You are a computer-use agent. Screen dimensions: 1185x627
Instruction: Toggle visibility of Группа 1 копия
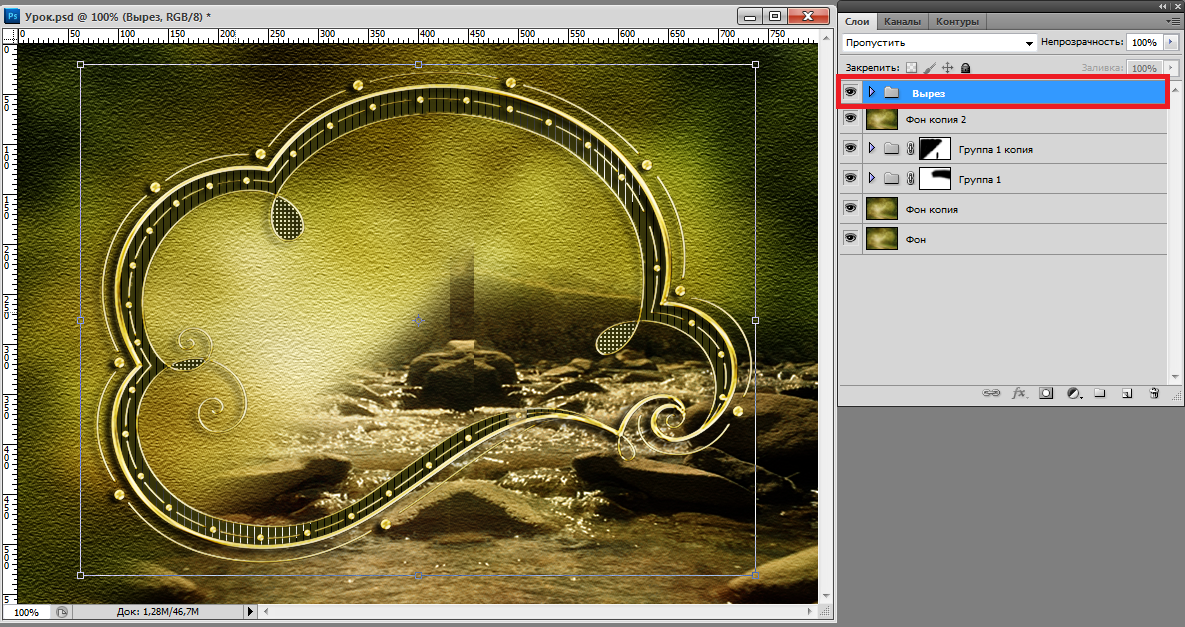click(x=851, y=148)
